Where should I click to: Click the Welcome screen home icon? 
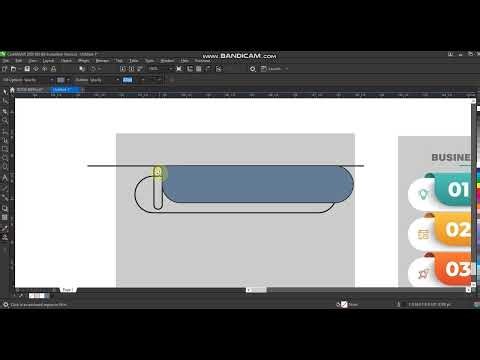tap(12, 90)
